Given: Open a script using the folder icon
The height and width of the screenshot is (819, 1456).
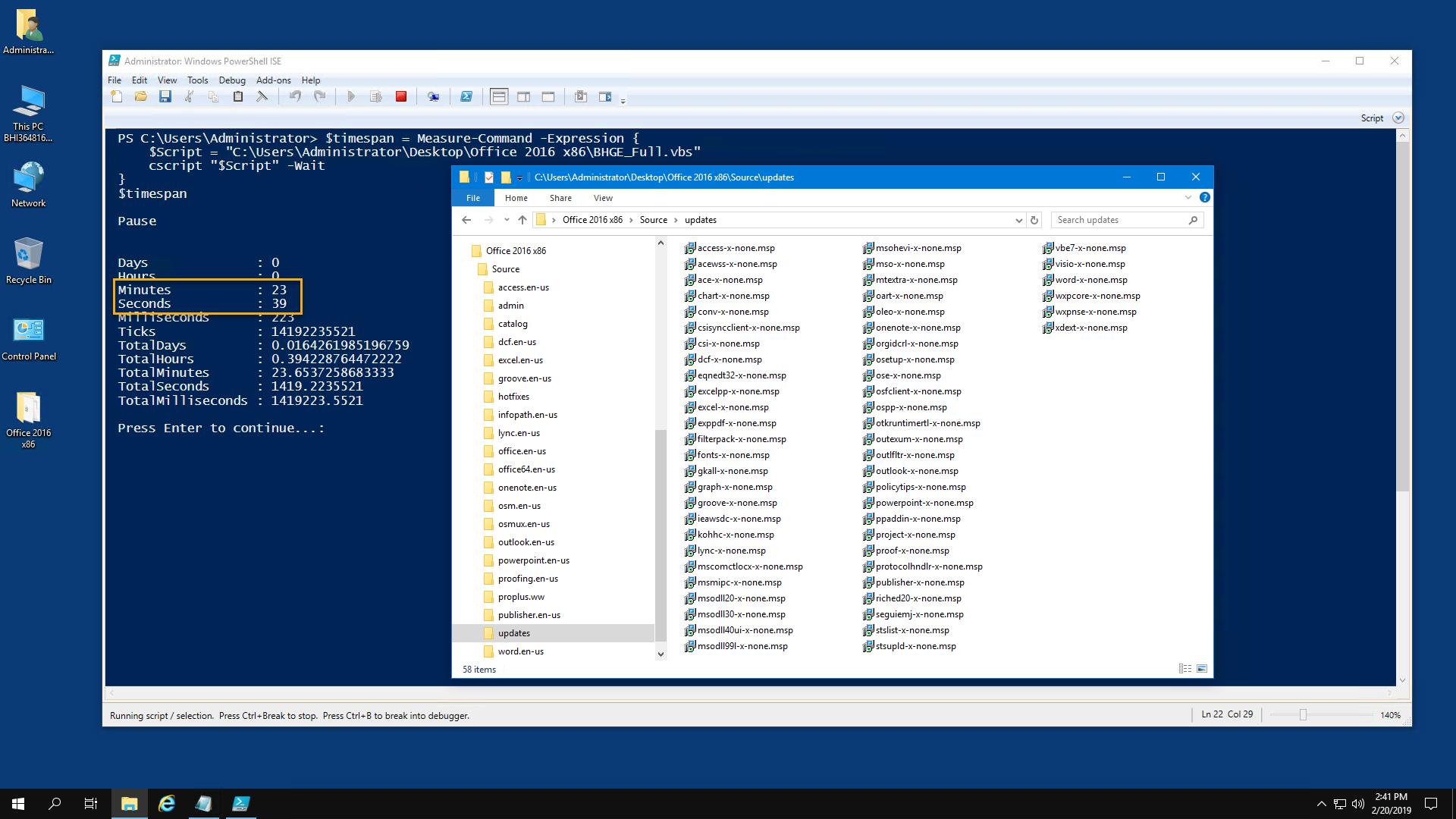Looking at the screenshot, I should pyautogui.click(x=140, y=96).
